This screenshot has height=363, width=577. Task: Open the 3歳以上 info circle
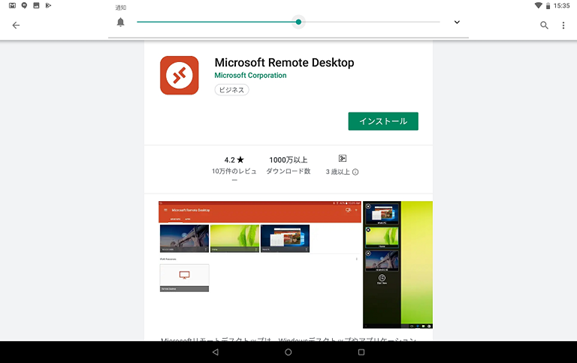click(x=355, y=172)
